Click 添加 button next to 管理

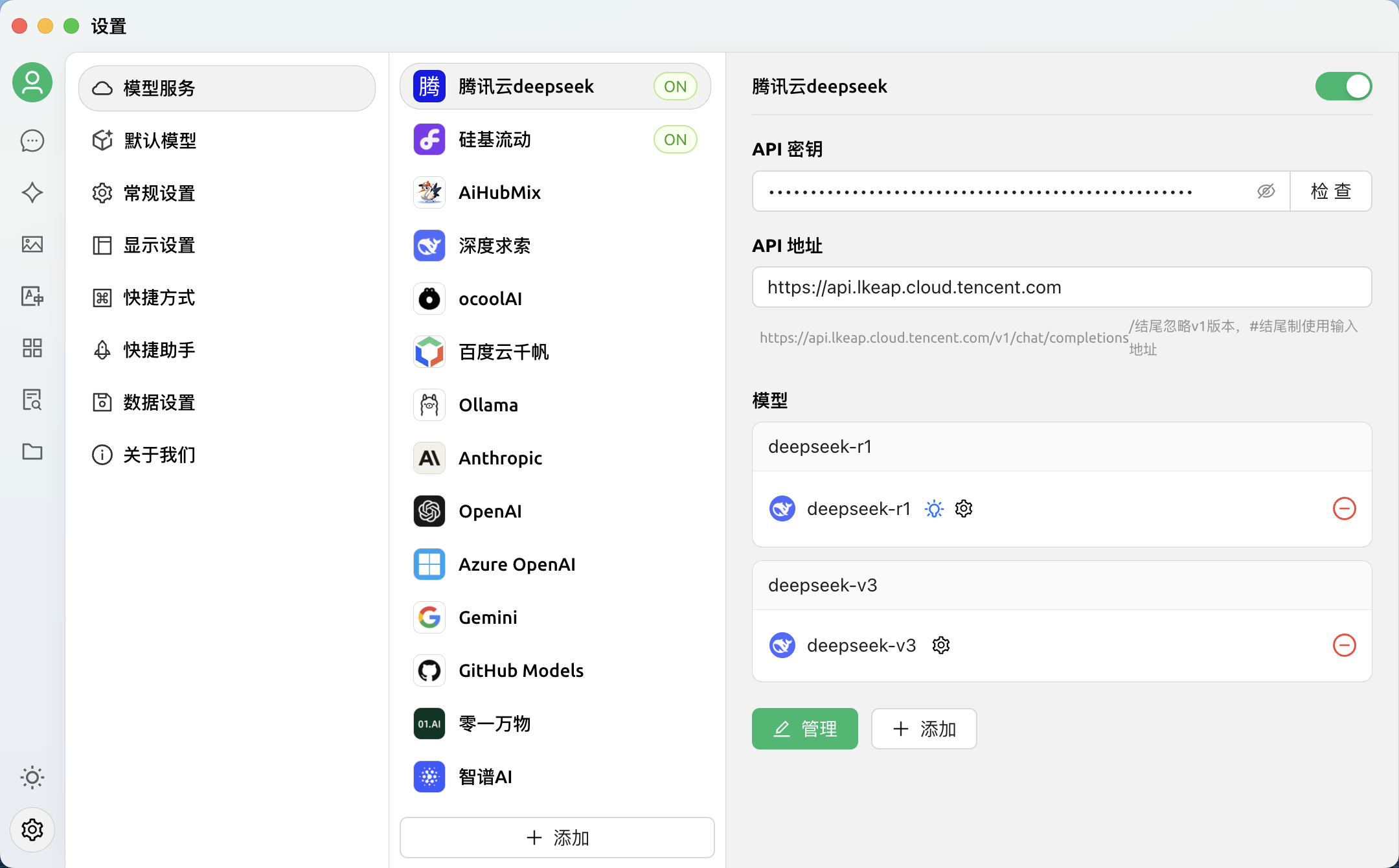pyautogui.click(x=924, y=729)
